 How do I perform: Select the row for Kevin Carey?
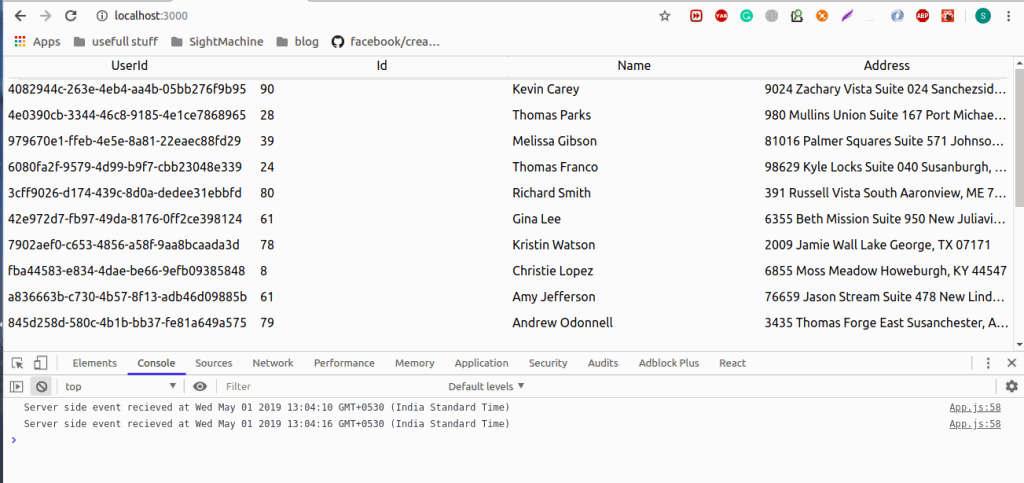point(508,89)
